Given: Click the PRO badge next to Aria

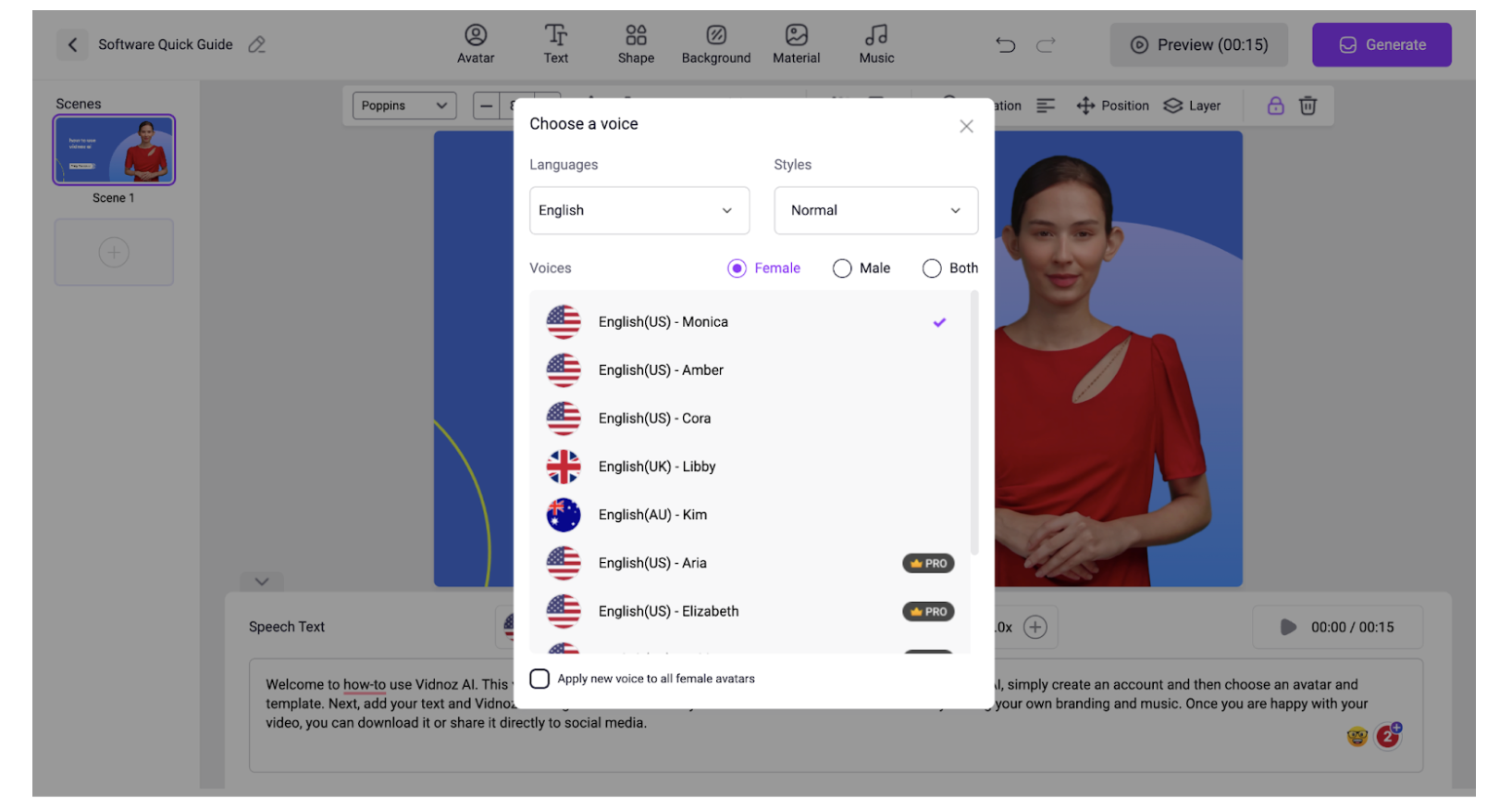Looking at the screenshot, I should tap(928, 563).
